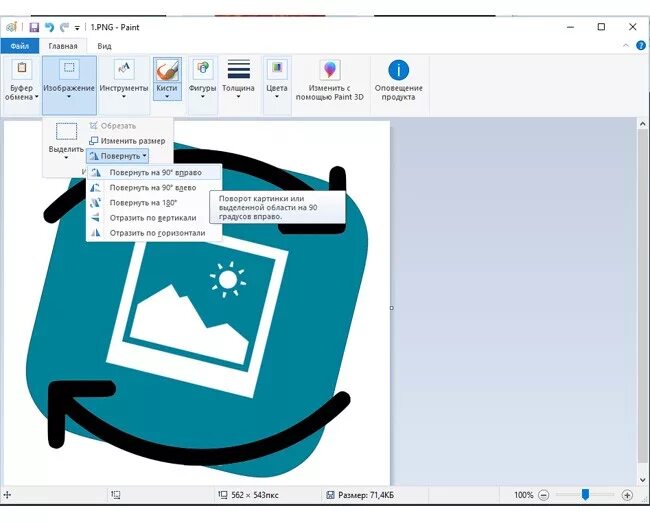Screen dimensions: 650x522
Task: Click the Save icon in the title bar
Action: [x=34, y=27]
